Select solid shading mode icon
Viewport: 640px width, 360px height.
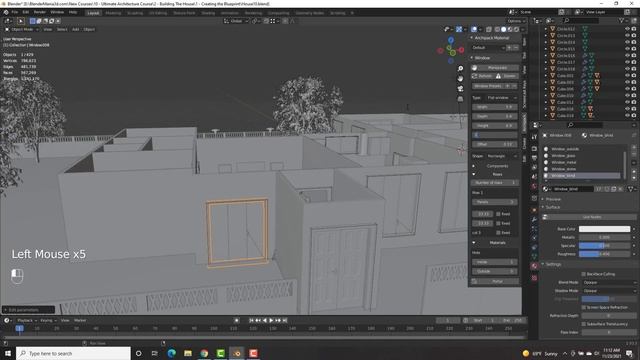[504, 29]
